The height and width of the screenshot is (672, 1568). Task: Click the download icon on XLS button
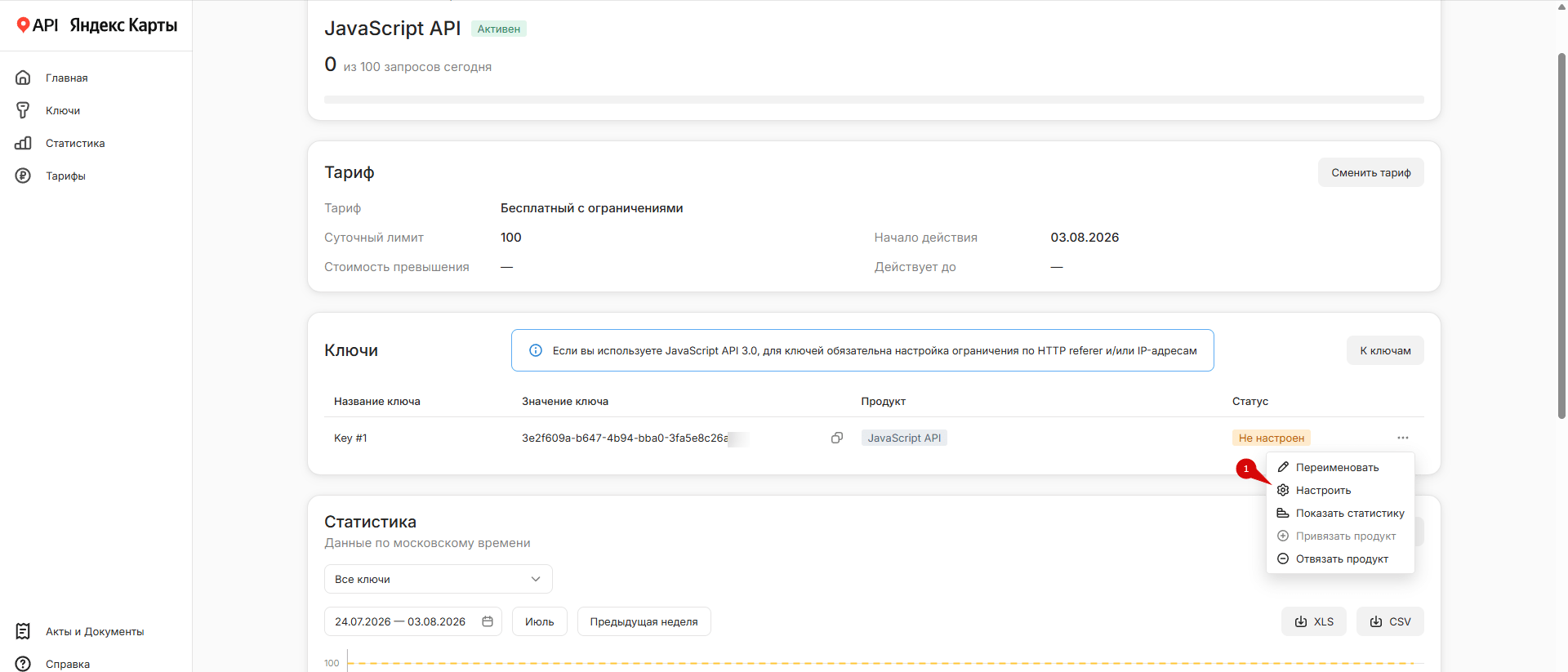1301,621
